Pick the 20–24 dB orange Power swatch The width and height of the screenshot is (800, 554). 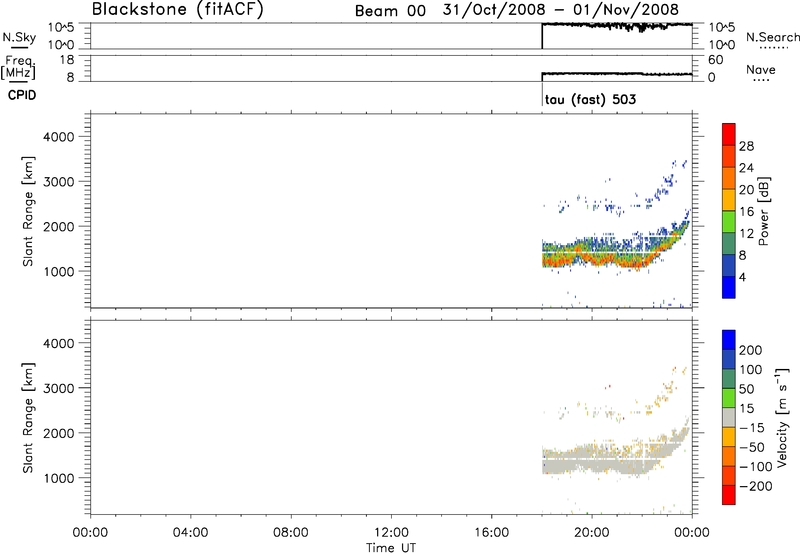click(x=729, y=178)
